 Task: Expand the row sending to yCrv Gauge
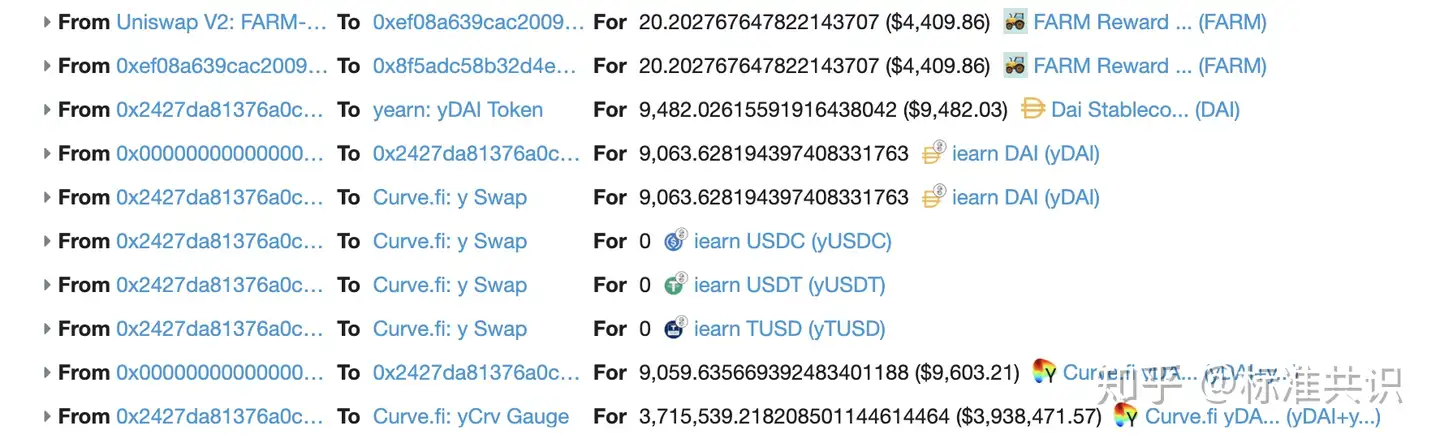(47, 416)
